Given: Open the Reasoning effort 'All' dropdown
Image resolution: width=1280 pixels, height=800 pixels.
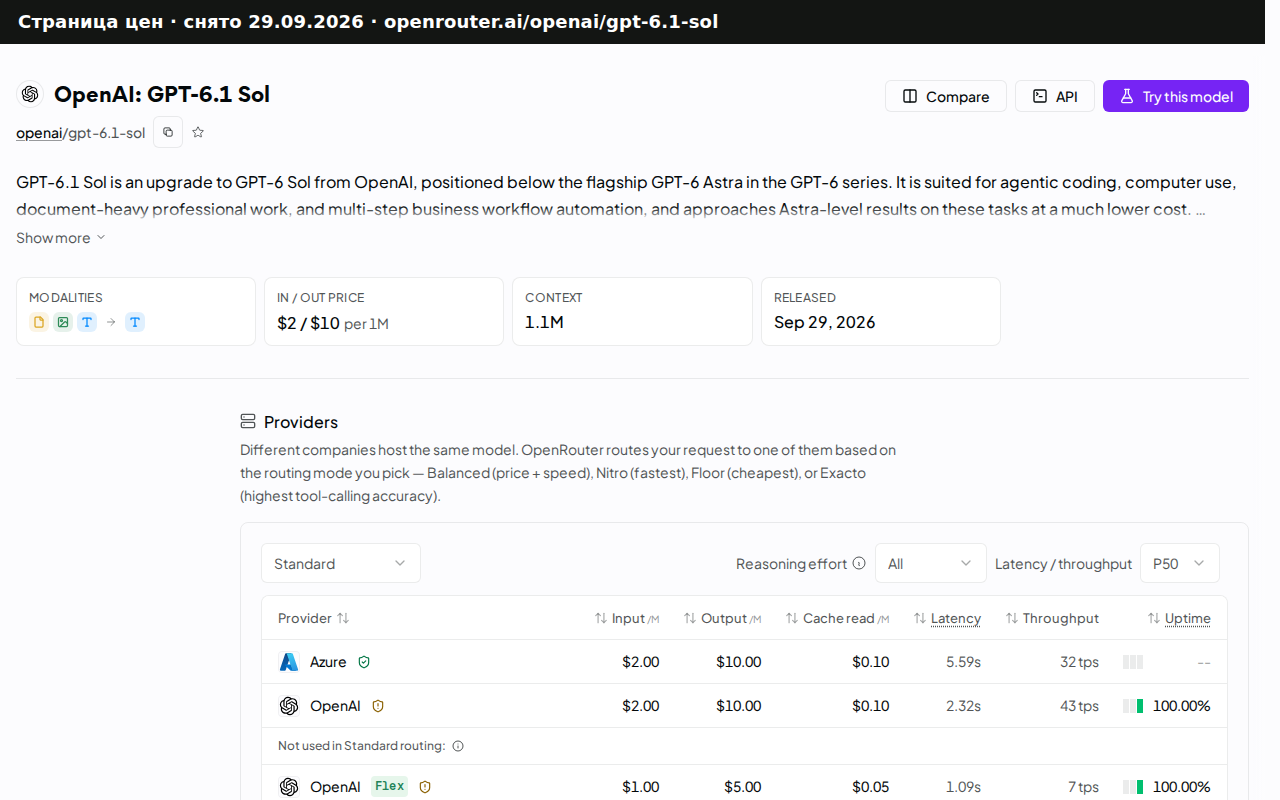Looking at the screenshot, I should tap(931, 563).
